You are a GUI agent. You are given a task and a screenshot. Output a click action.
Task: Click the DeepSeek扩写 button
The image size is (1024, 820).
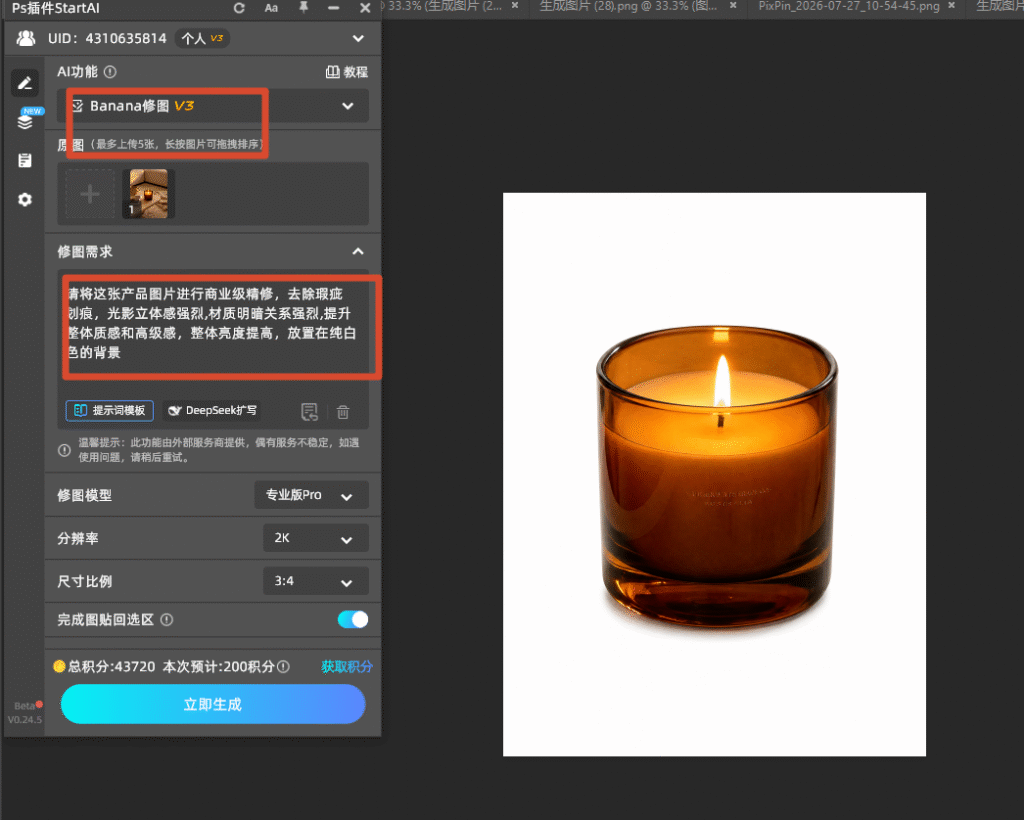[212, 411]
